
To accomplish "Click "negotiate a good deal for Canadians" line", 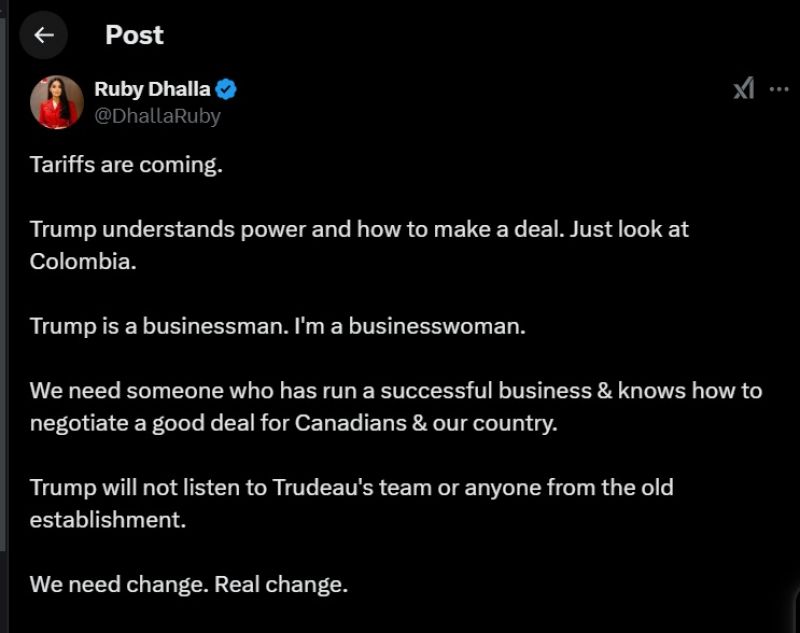I will pos(293,423).
